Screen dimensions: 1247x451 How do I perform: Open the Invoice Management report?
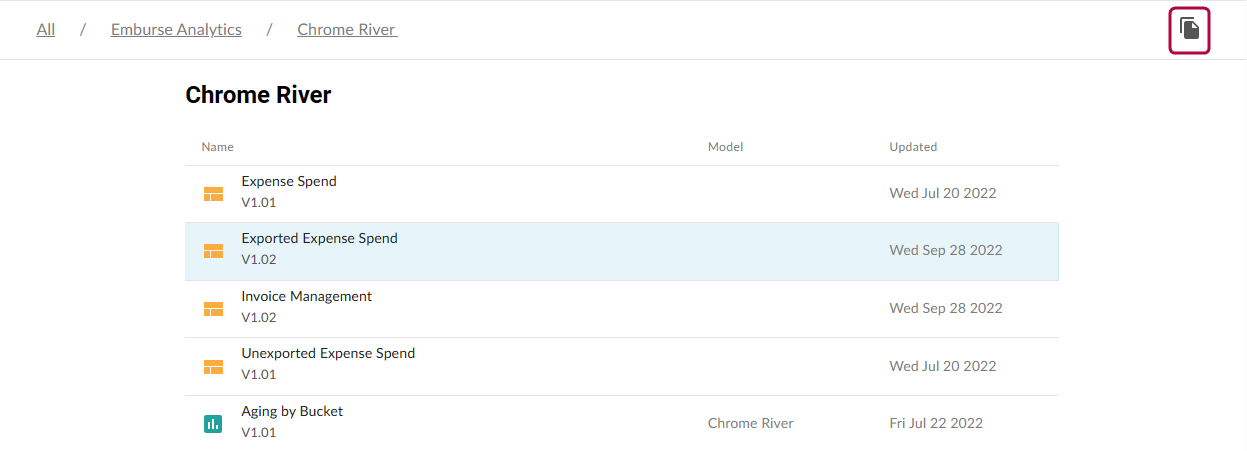(306, 296)
